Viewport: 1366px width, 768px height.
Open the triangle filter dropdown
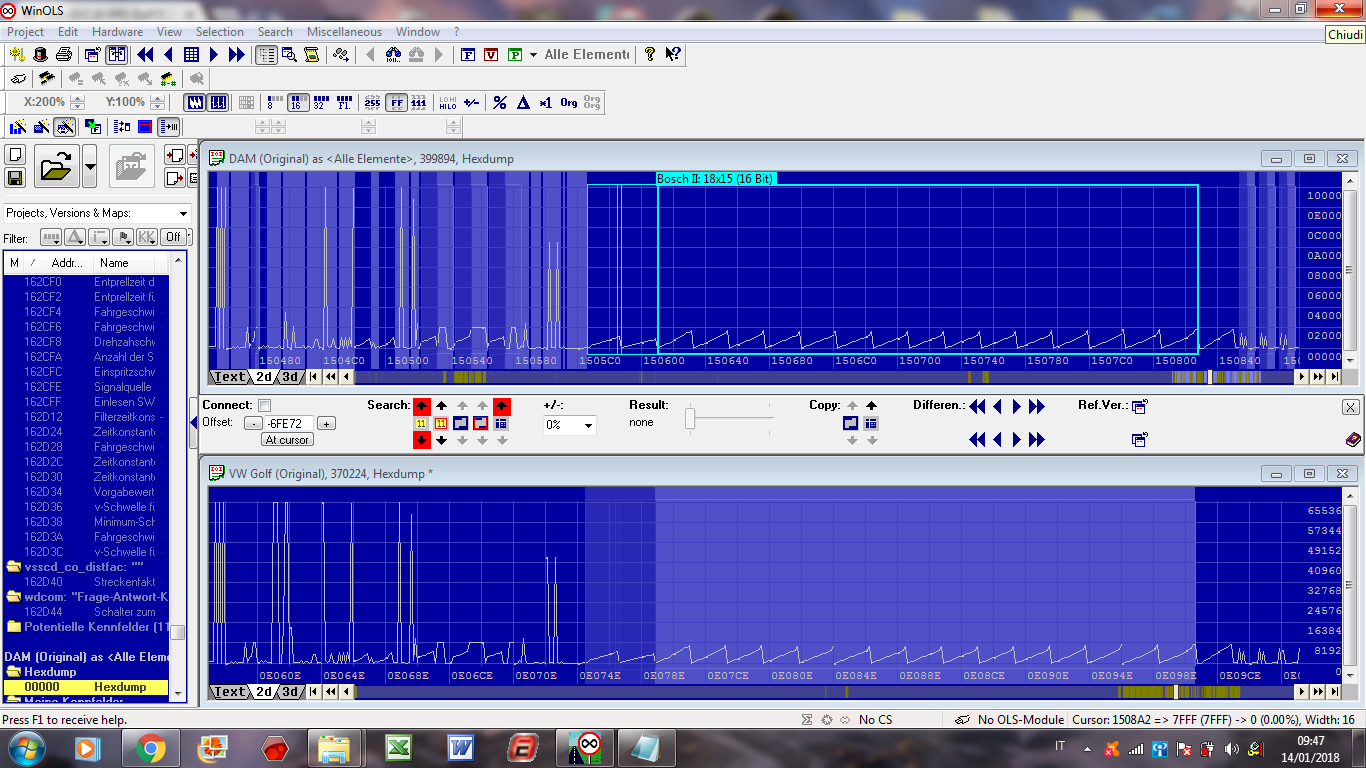click(x=75, y=237)
